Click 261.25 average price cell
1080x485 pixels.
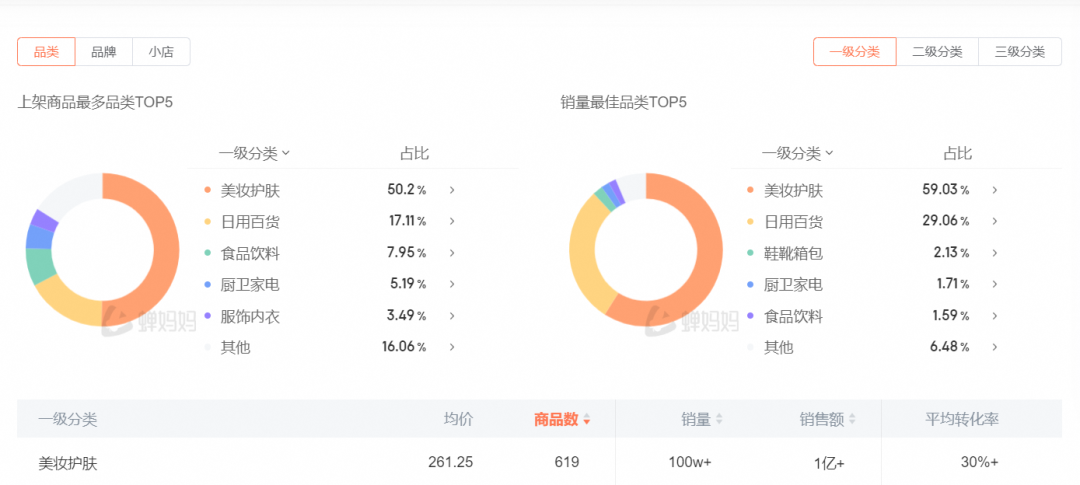[x=450, y=462]
